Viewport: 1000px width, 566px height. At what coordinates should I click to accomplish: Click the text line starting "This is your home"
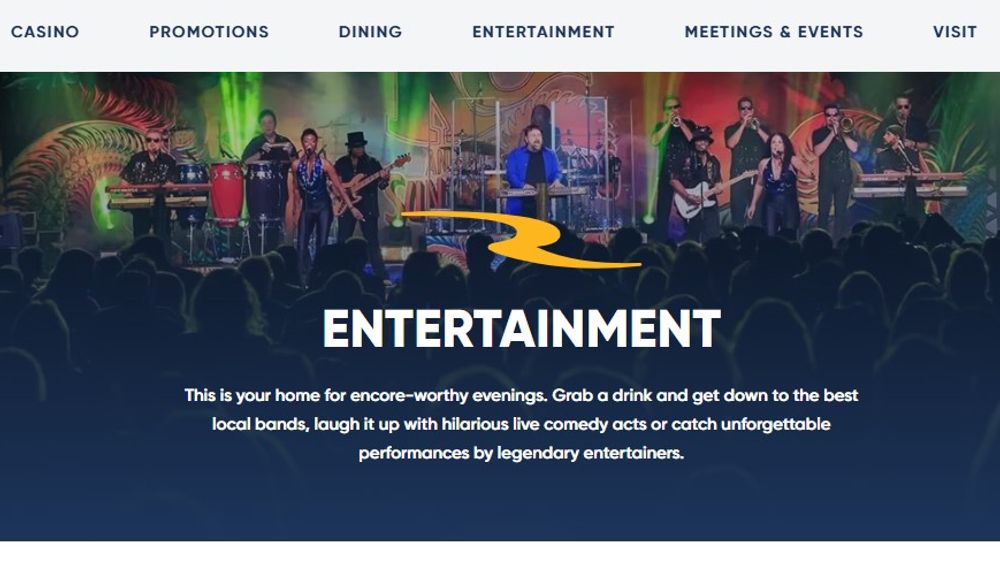pyautogui.click(x=521, y=396)
